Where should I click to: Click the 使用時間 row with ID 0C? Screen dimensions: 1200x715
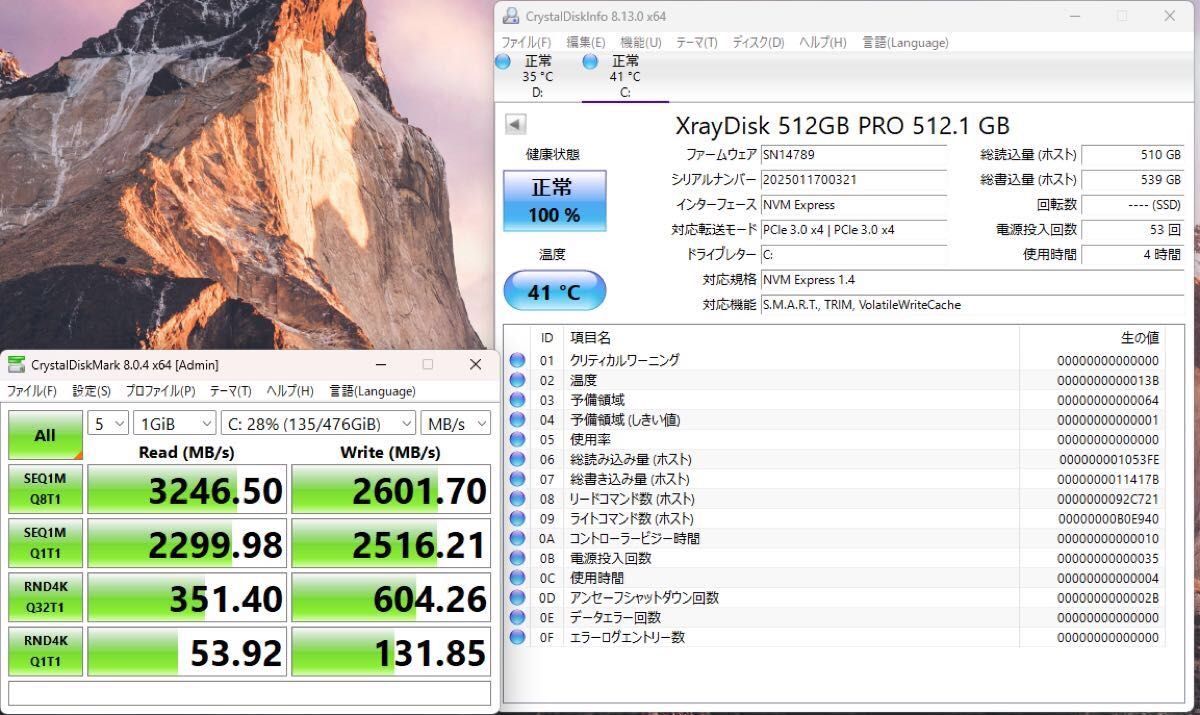pyautogui.click(x=836, y=578)
